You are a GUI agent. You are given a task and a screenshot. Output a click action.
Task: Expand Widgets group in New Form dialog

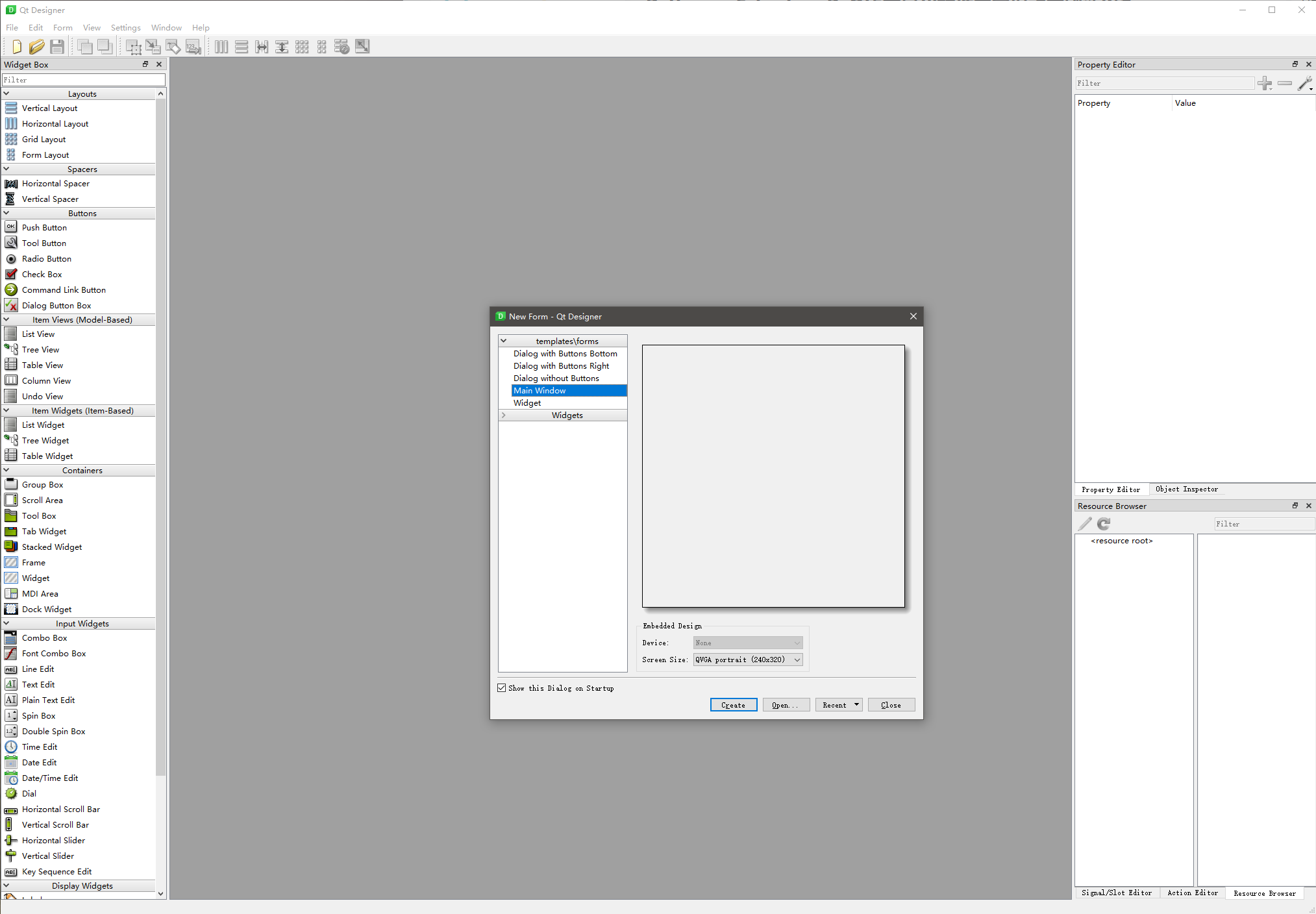(x=503, y=415)
